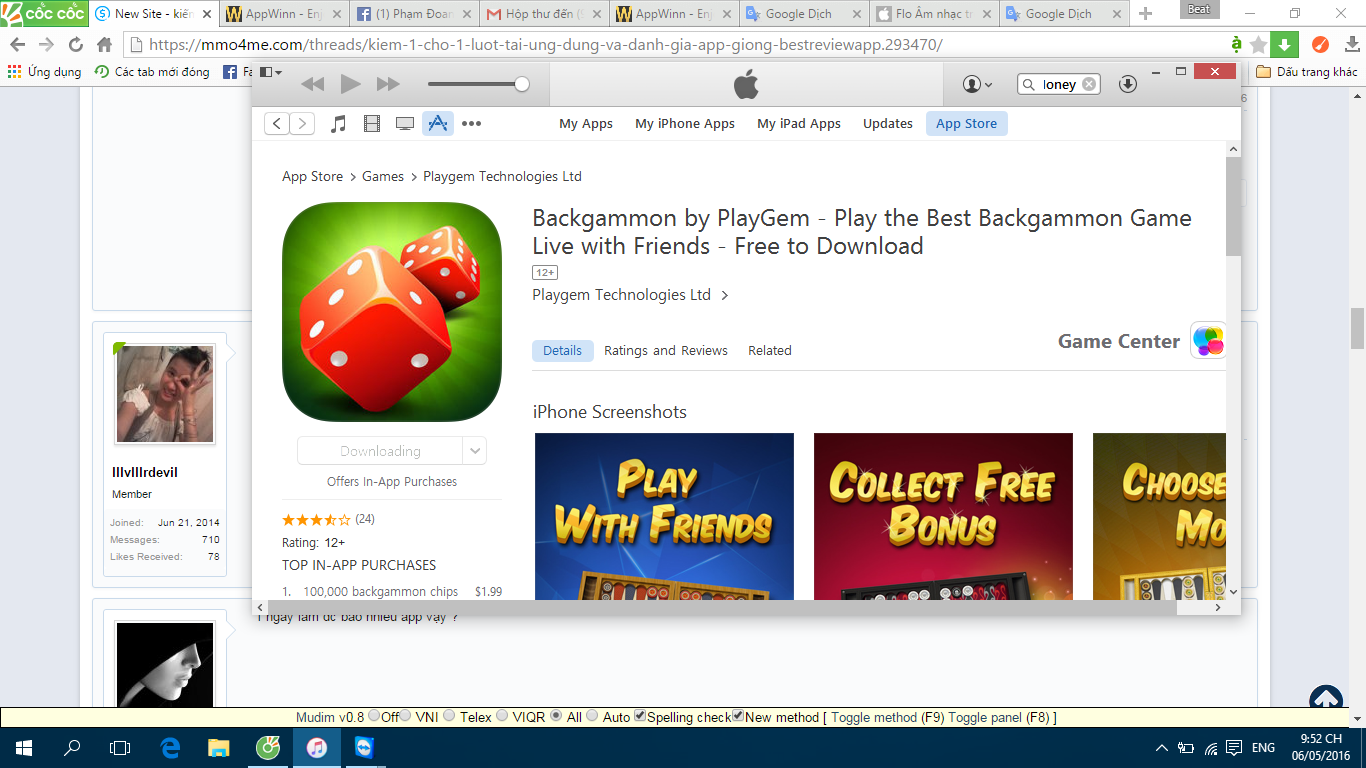Go forward with the iTunes forward arrow

coord(302,124)
